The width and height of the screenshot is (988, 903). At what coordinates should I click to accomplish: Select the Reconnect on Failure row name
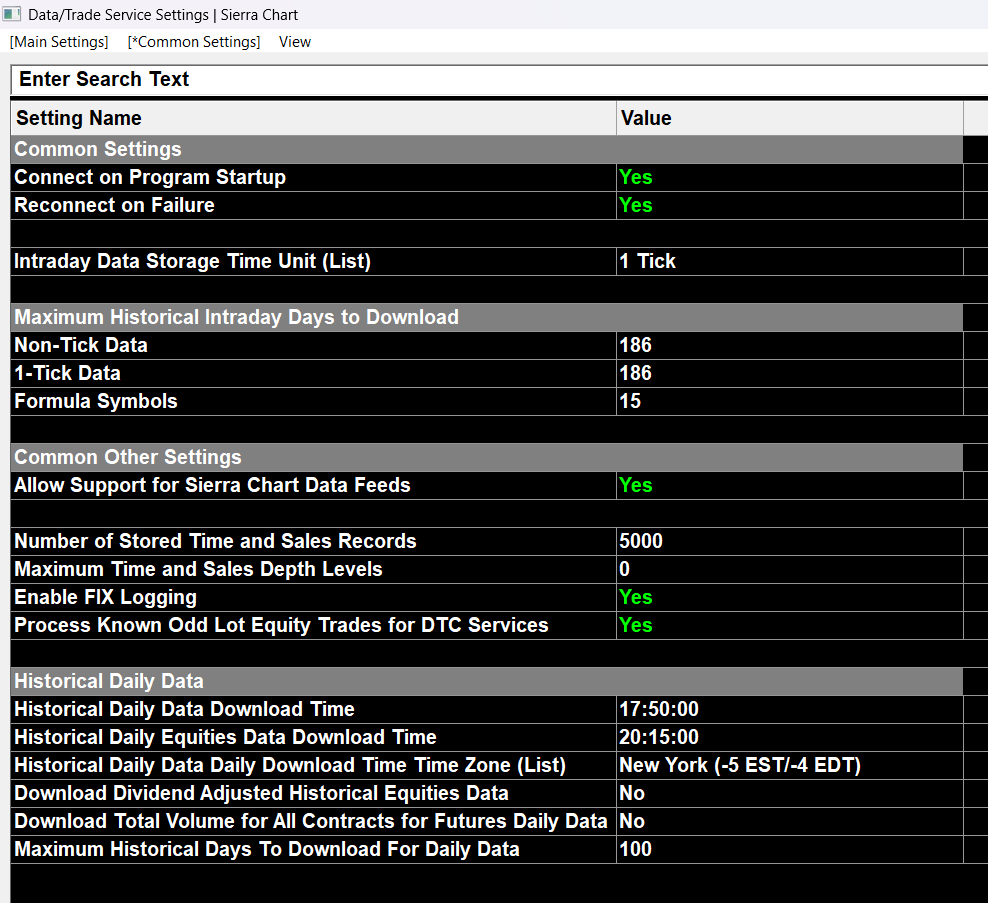click(x=314, y=205)
